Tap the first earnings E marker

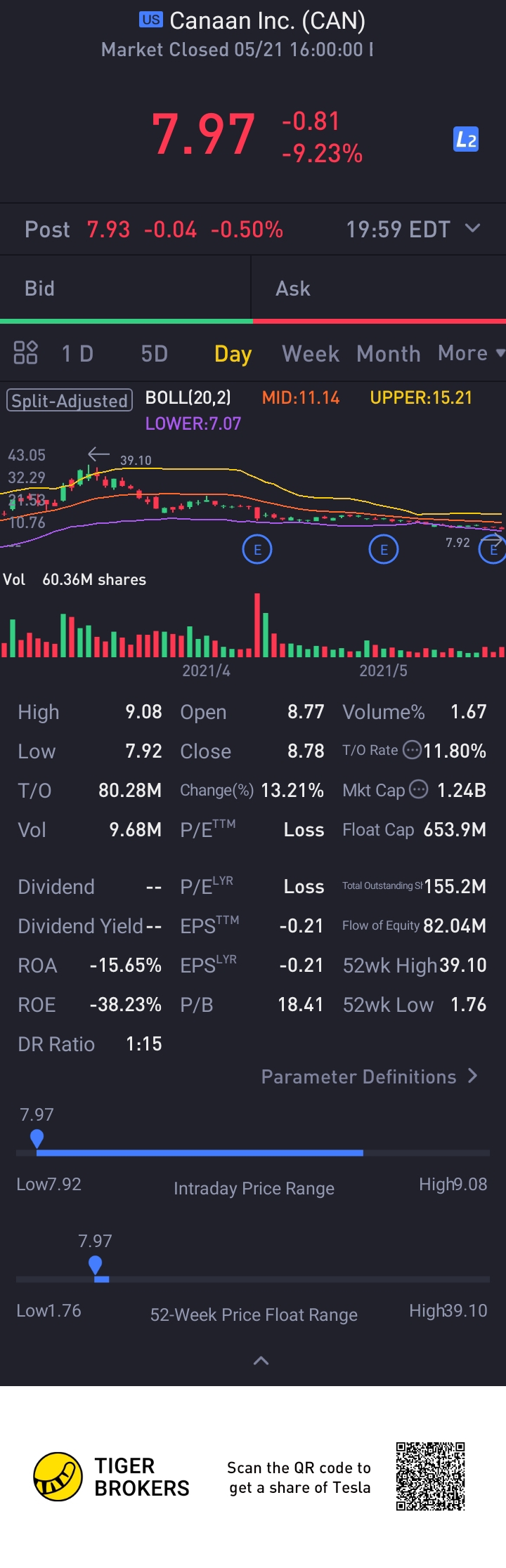[x=257, y=549]
